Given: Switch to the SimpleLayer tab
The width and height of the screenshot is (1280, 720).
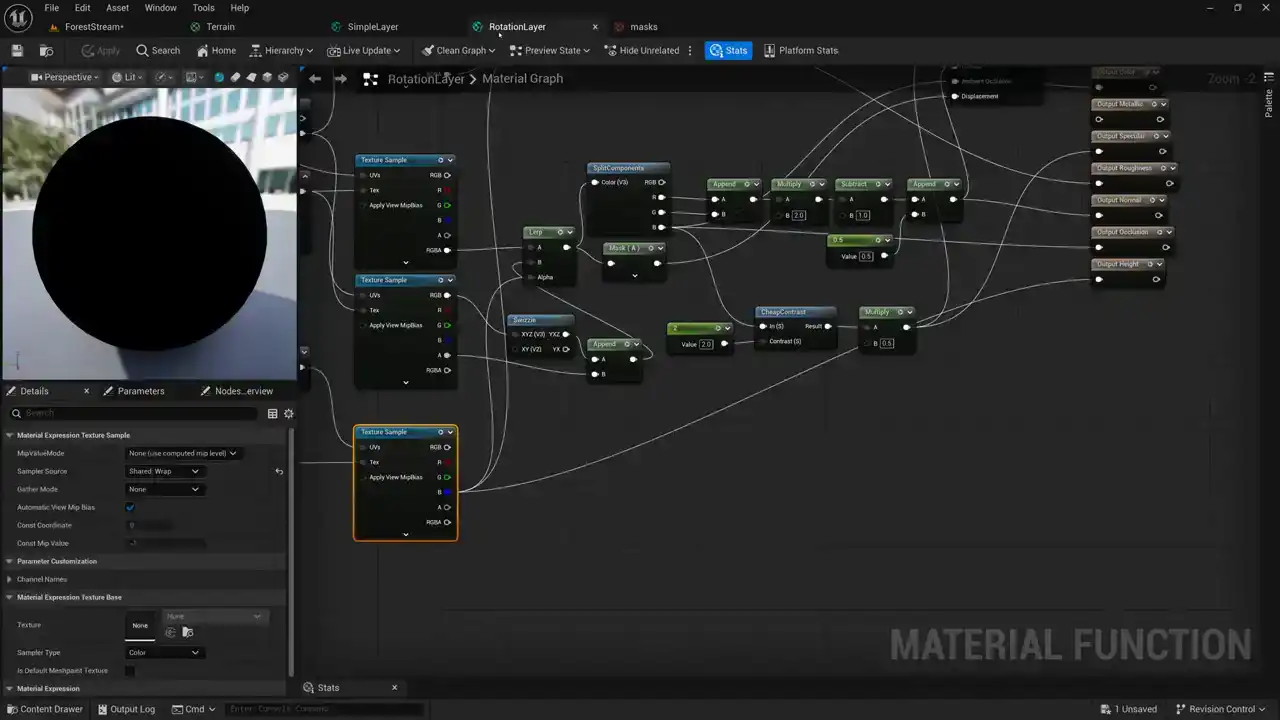Looking at the screenshot, I should pos(372,27).
